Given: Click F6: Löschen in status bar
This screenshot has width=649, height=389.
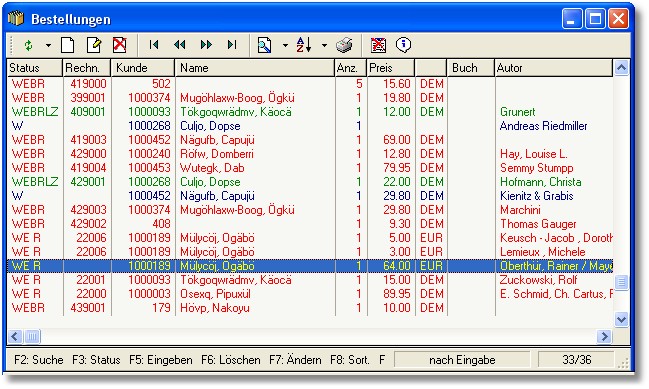Looking at the screenshot, I should point(231,360).
